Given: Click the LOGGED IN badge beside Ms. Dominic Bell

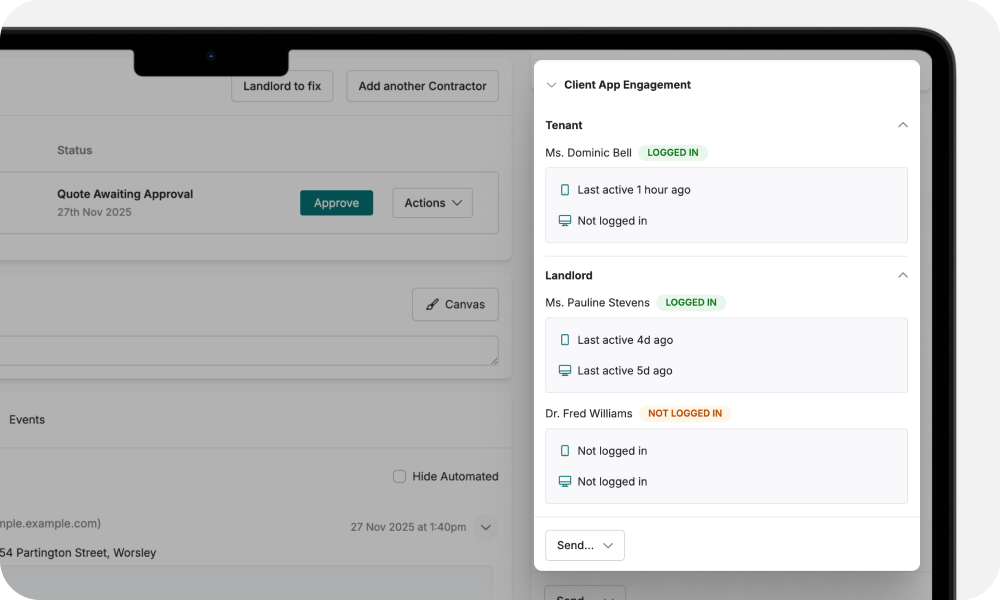Looking at the screenshot, I should coord(672,152).
